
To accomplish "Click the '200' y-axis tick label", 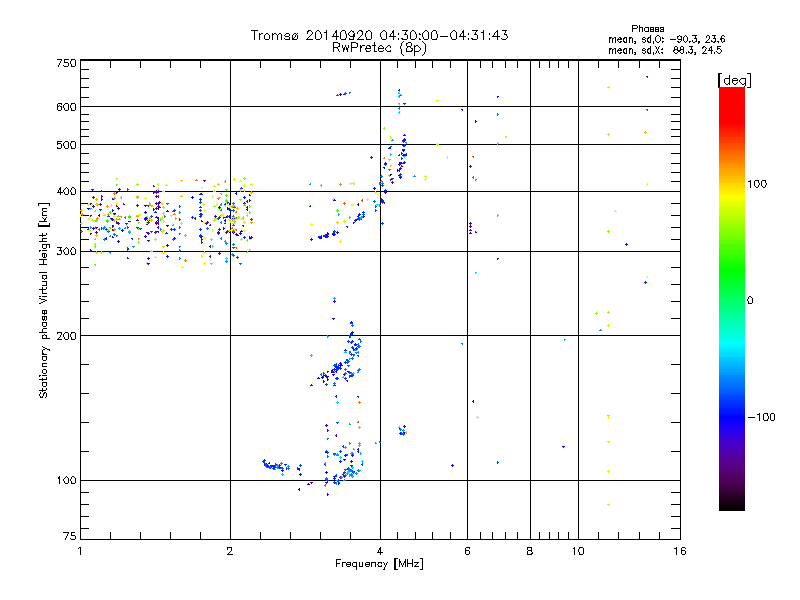I will [66, 336].
